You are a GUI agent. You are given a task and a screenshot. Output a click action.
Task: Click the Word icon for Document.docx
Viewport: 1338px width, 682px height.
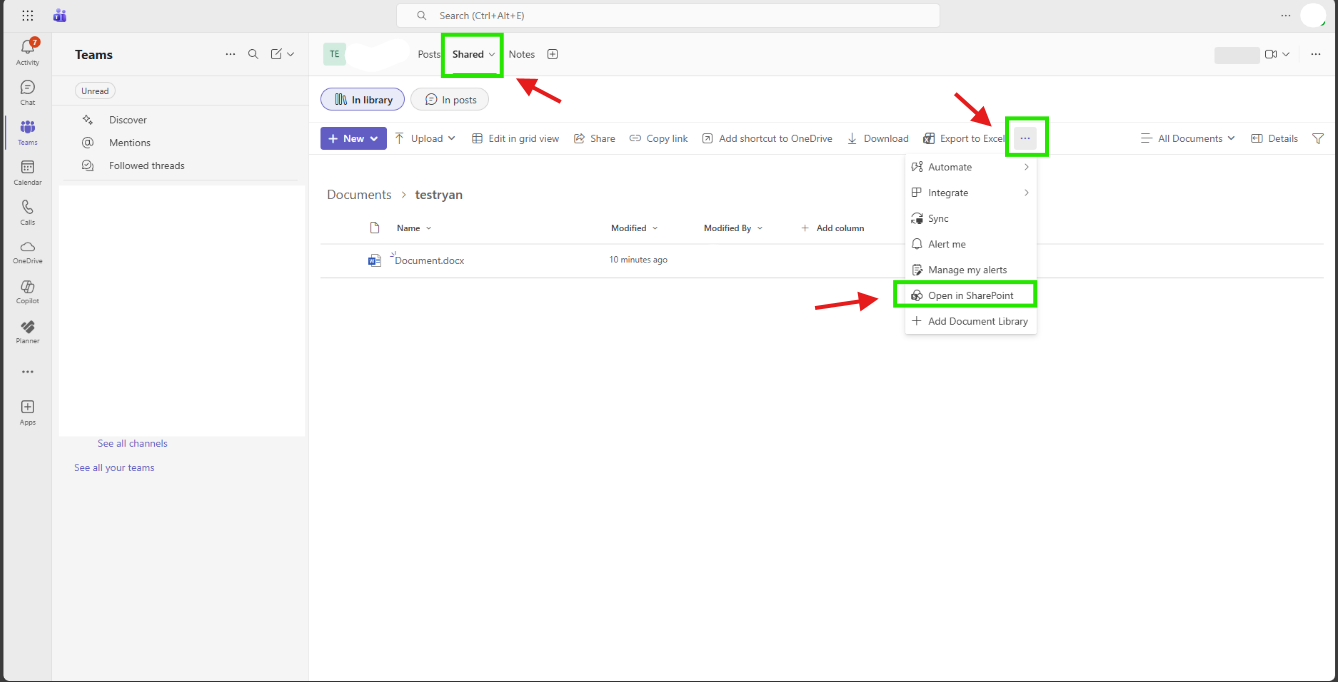pyautogui.click(x=374, y=260)
